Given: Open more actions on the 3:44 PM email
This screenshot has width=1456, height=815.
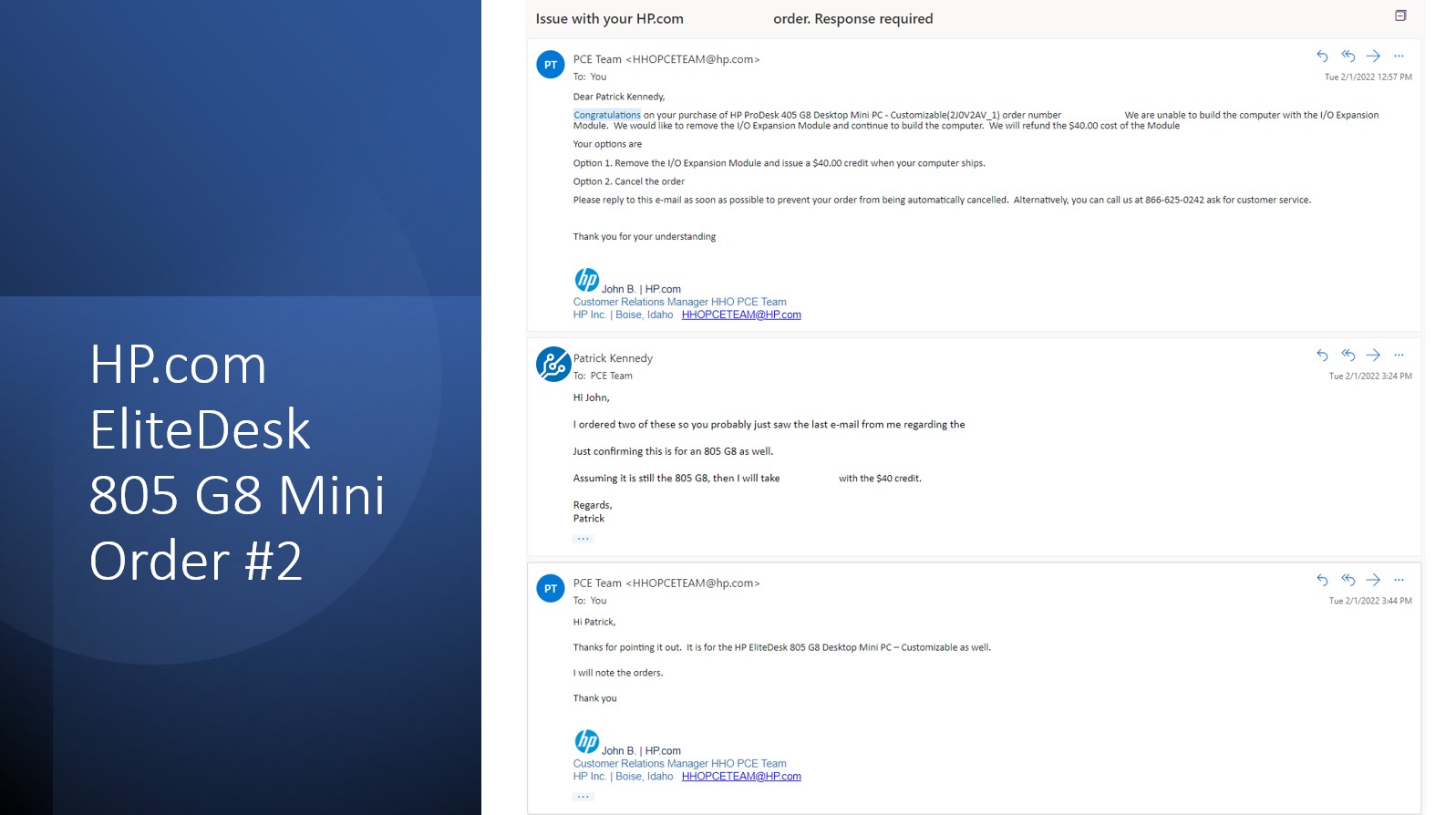Looking at the screenshot, I should 1399,580.
